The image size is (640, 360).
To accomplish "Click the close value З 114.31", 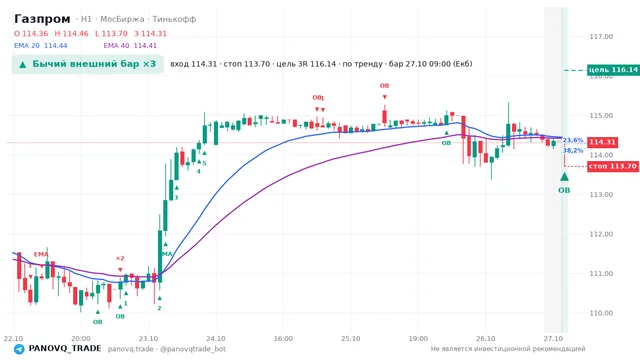I will pos(151,34).
